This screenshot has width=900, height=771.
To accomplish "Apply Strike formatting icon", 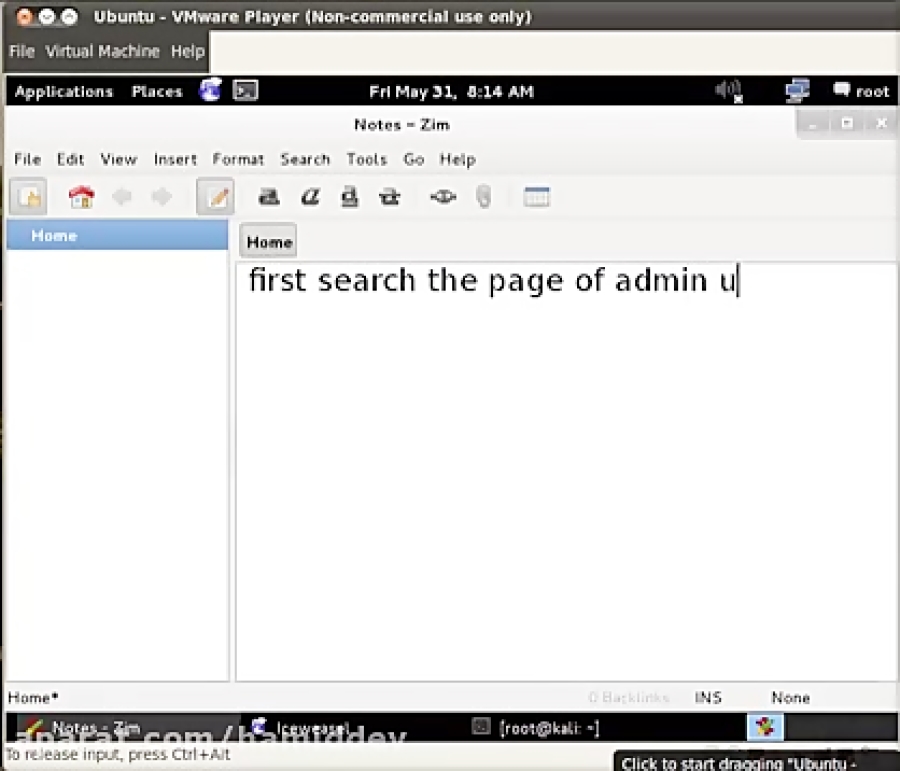I will [x=389, y=196].
